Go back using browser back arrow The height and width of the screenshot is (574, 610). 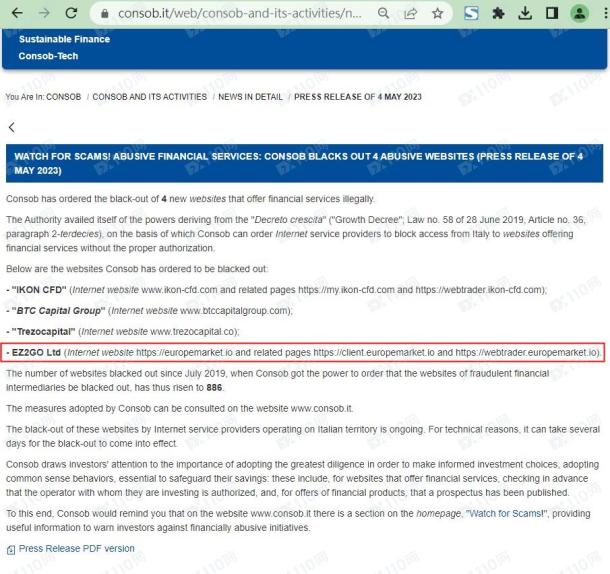coord(17,13)
